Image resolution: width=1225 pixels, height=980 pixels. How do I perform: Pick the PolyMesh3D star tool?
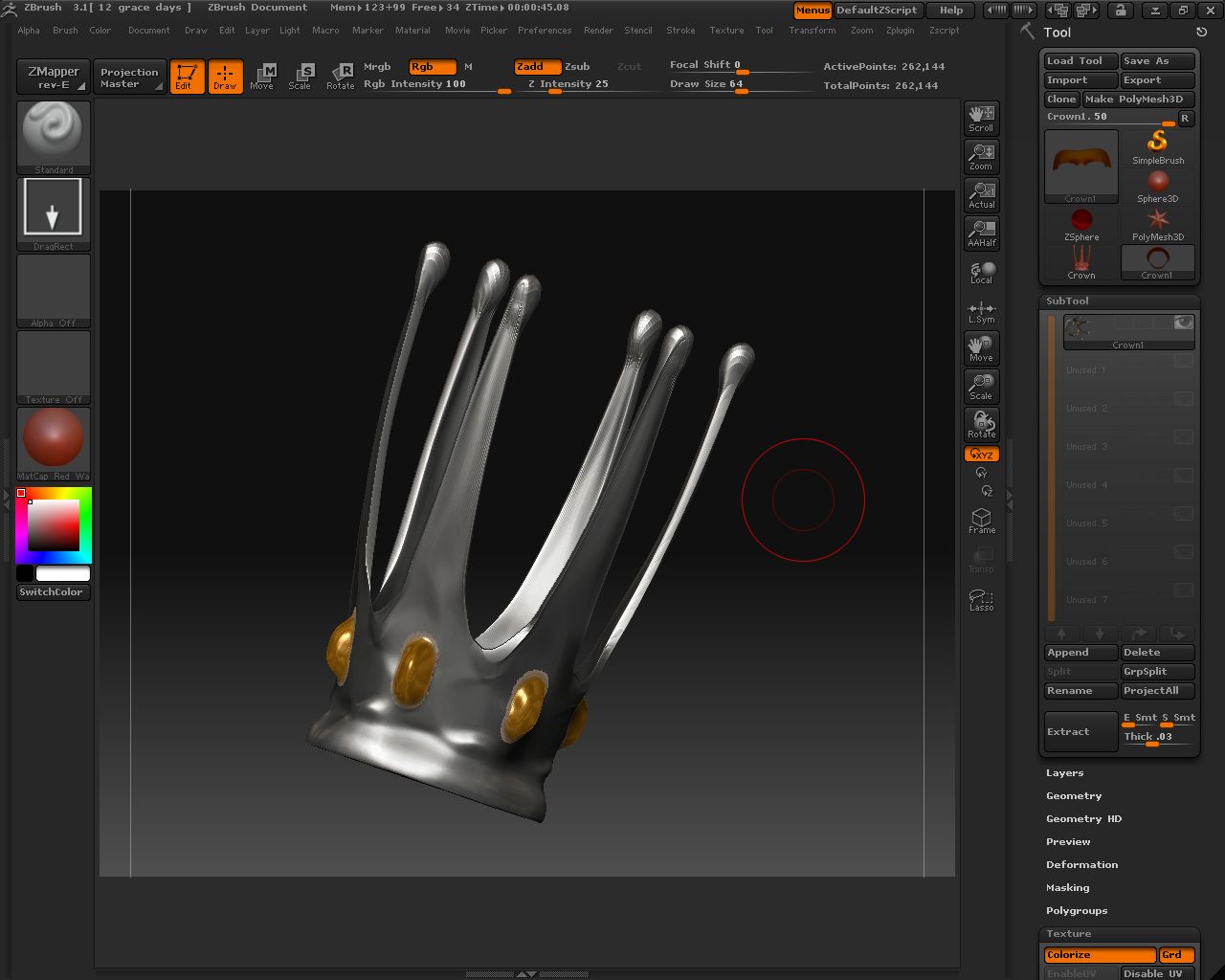[1157, 224]
